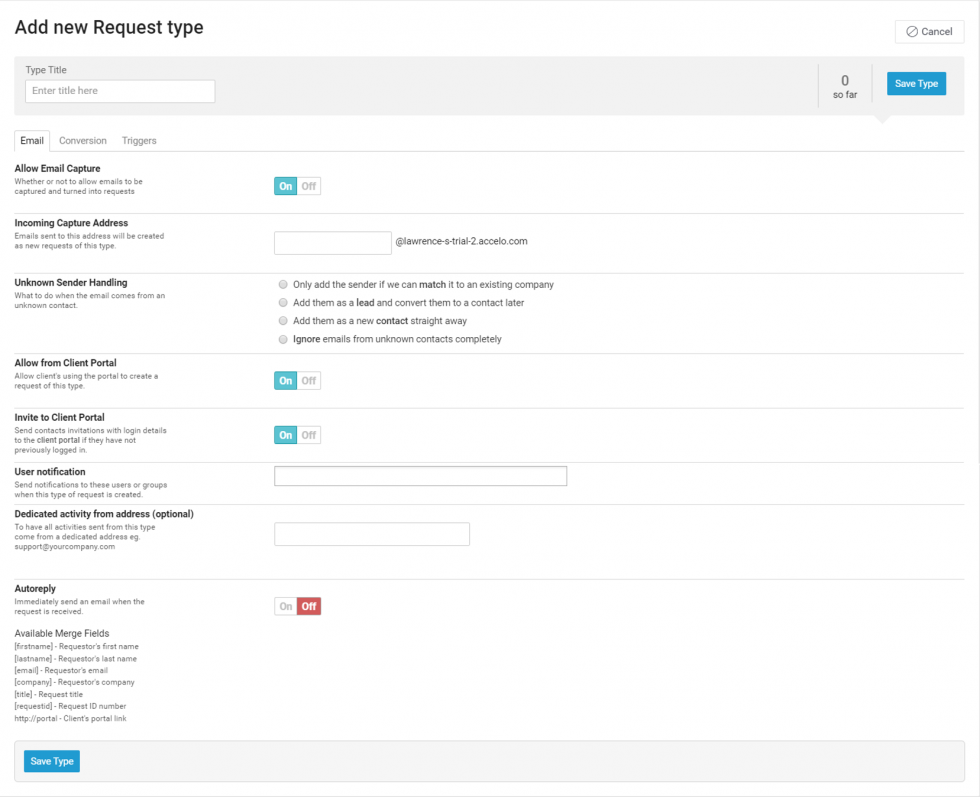980x797 pixels.
Task: Click the Incoming Capture Address field
Action: click(332, 242)
